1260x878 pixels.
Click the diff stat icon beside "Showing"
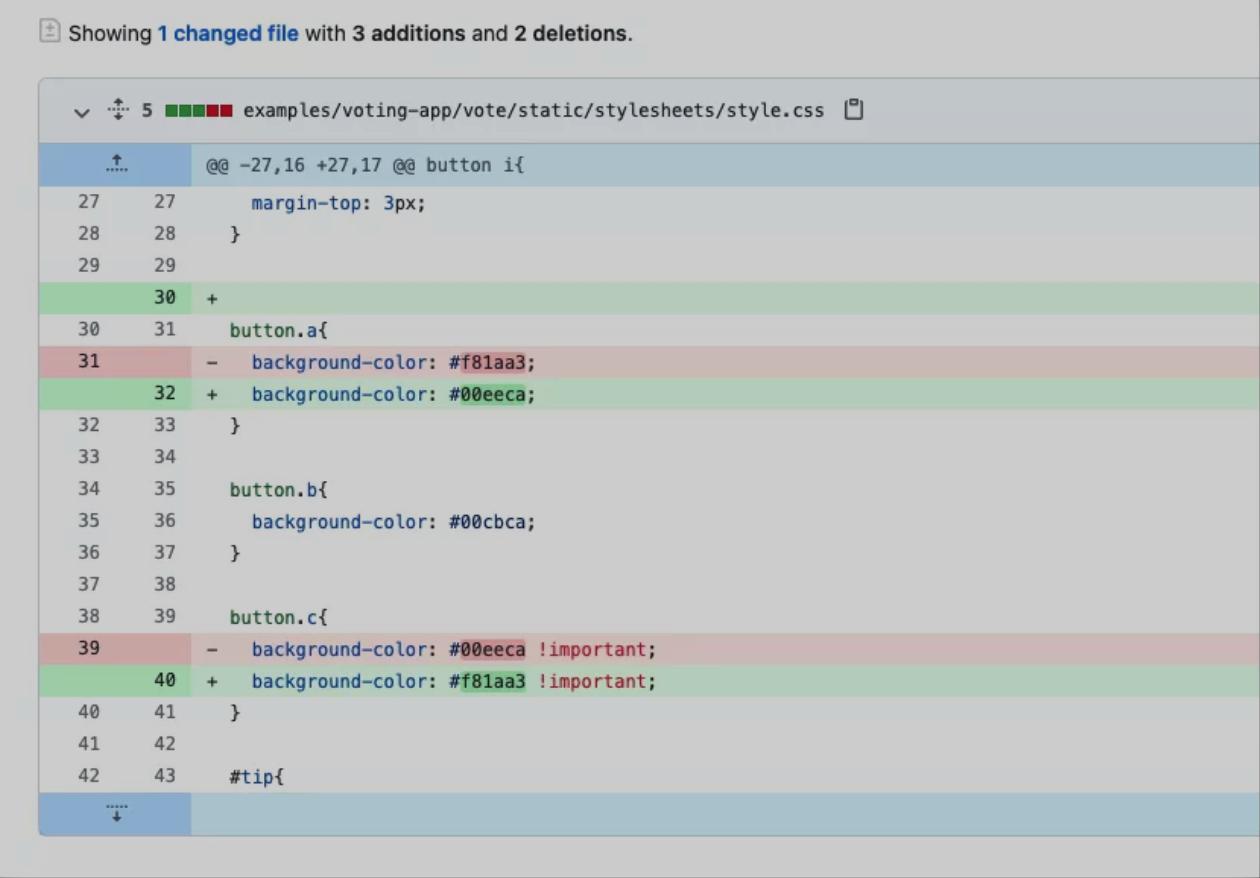click(49, 32)
